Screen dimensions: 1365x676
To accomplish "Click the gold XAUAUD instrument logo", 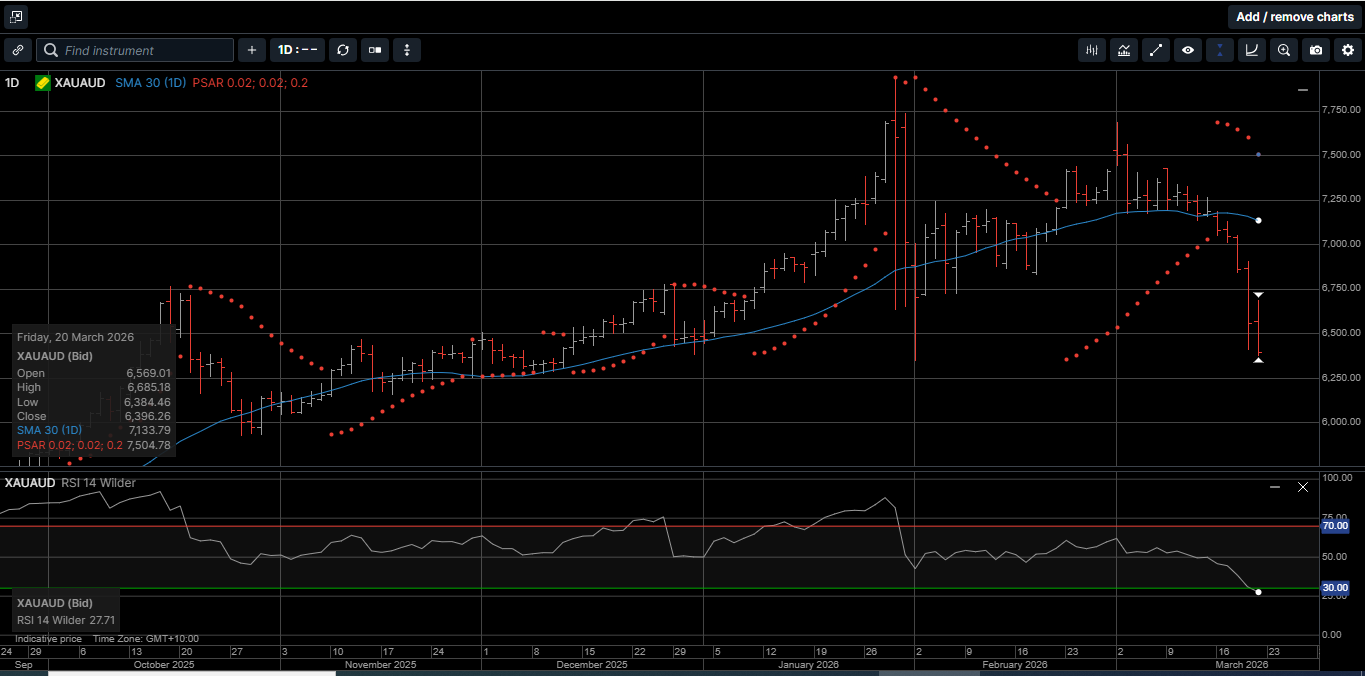I will click(41, 83).
